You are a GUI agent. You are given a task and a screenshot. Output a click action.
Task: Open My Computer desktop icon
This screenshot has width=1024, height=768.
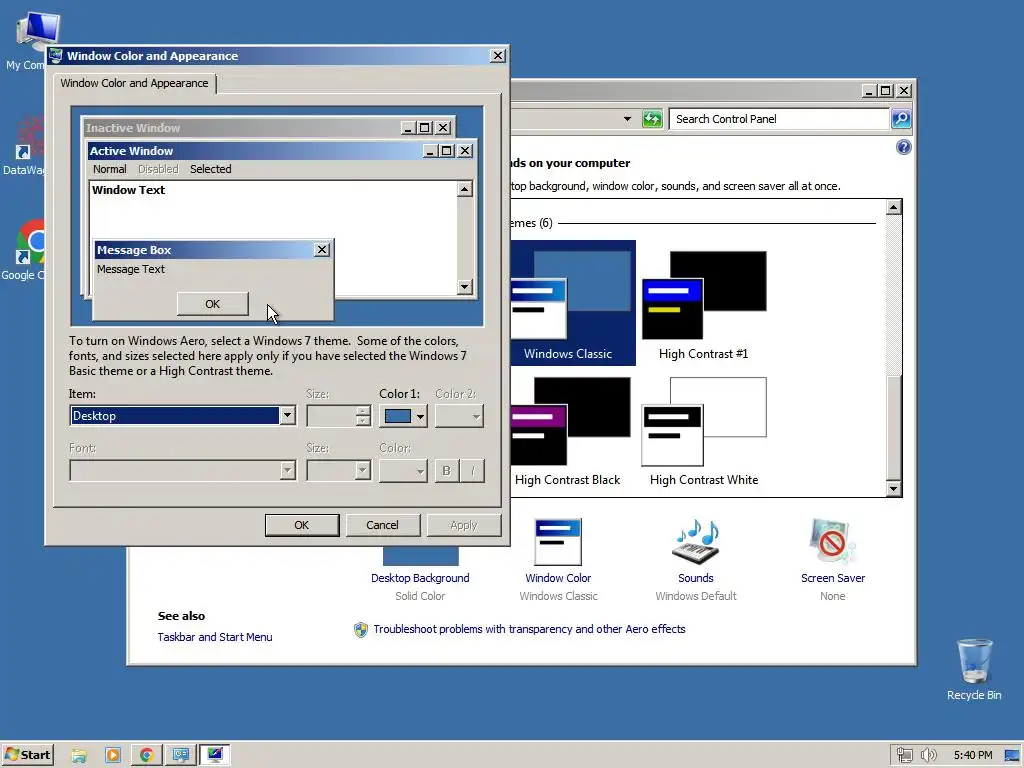coord(38,31)
